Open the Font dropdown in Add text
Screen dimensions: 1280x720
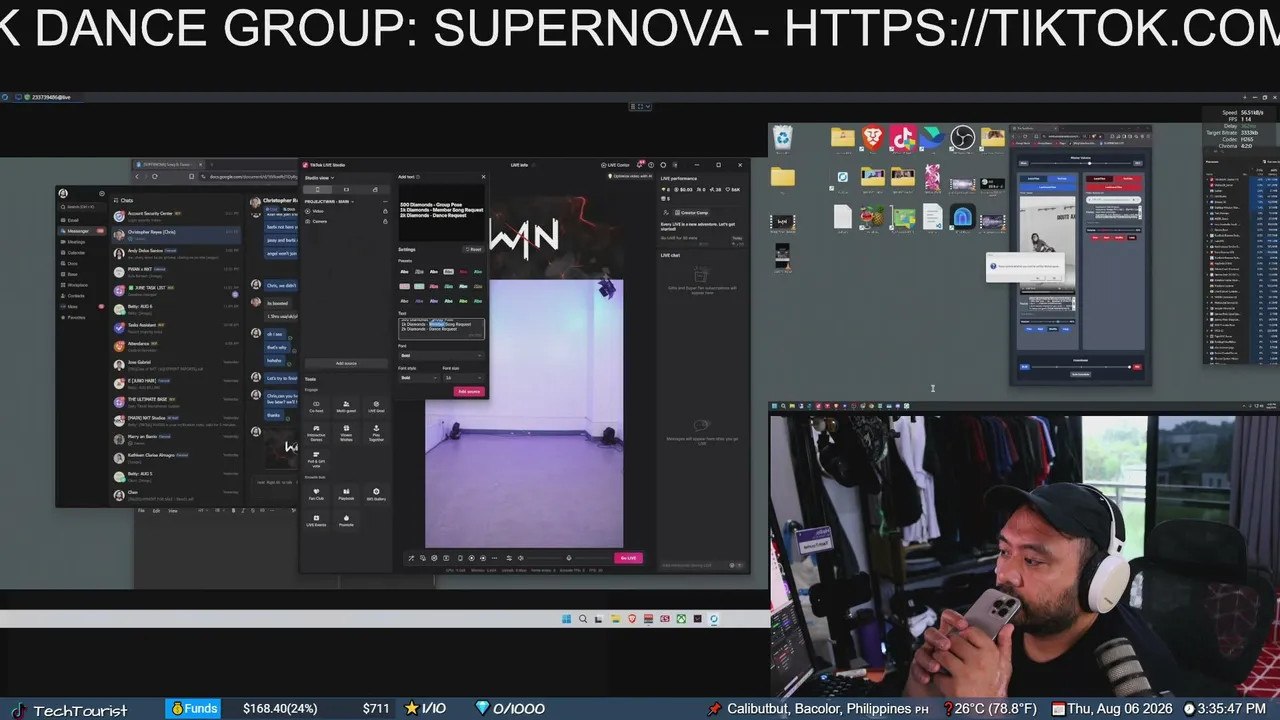point(441,355)
